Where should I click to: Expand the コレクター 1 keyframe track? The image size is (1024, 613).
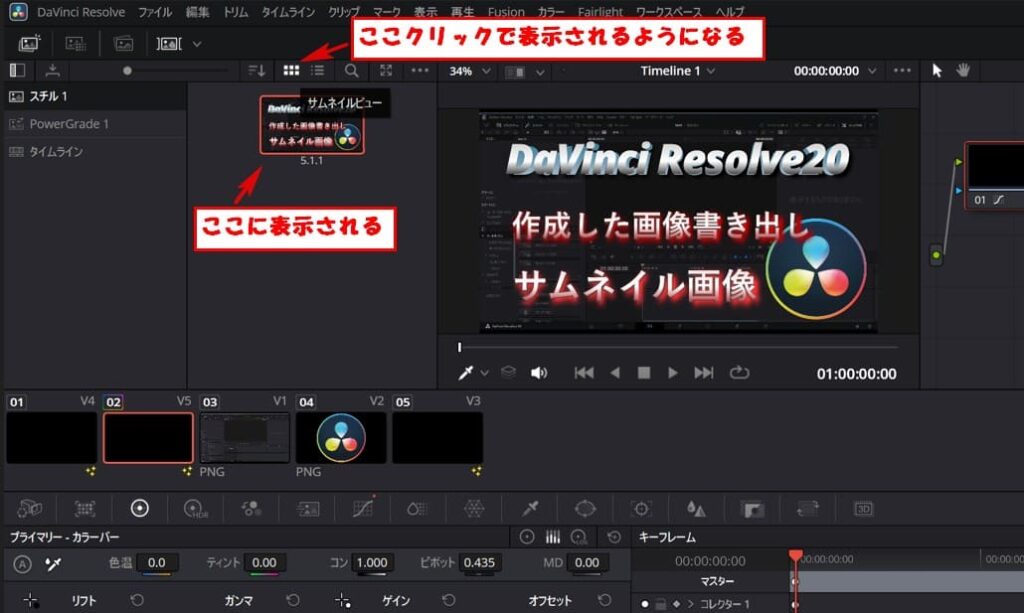click(x=690, y=604)
